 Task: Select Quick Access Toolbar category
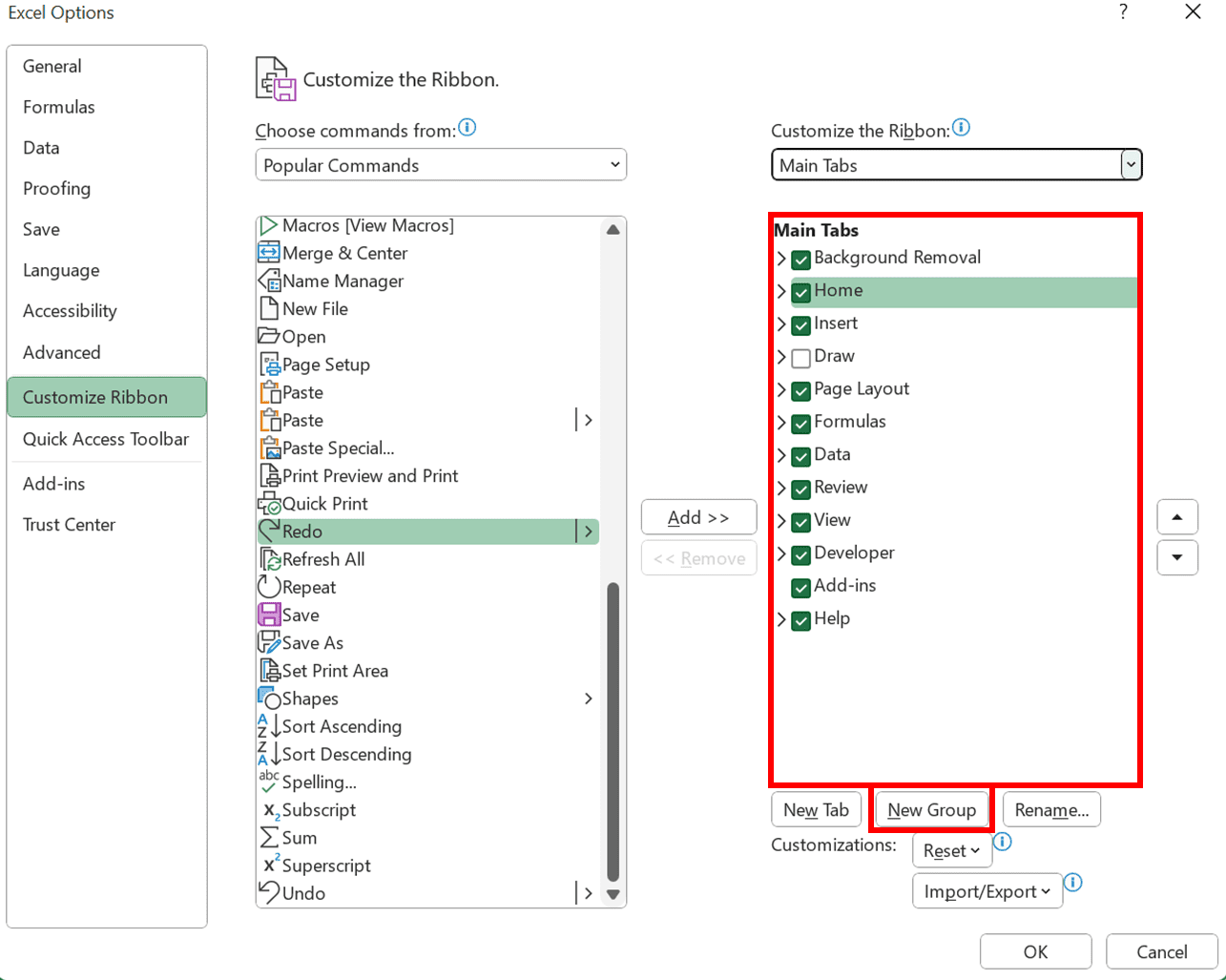click(x=106, y=439)
